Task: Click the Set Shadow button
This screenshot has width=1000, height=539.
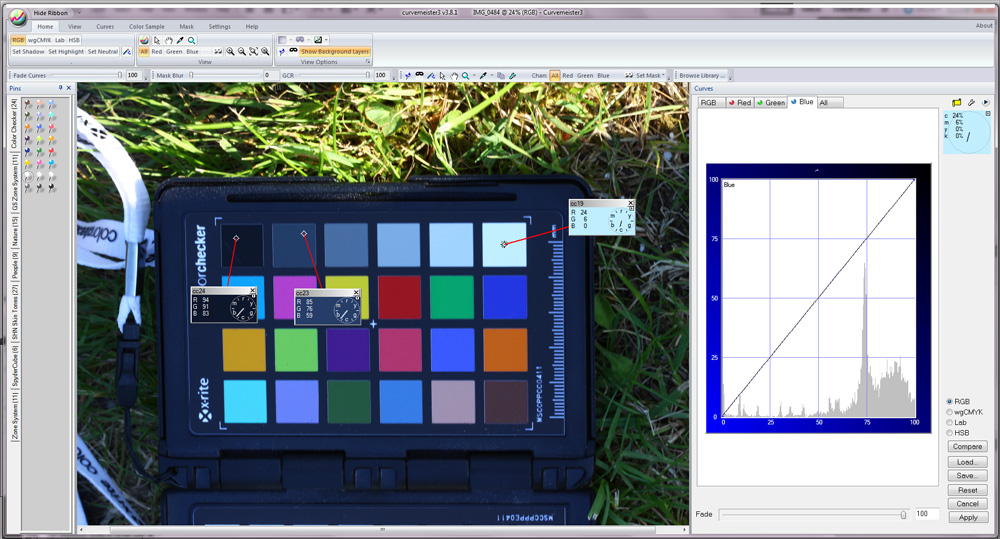Action: [28, 52]
